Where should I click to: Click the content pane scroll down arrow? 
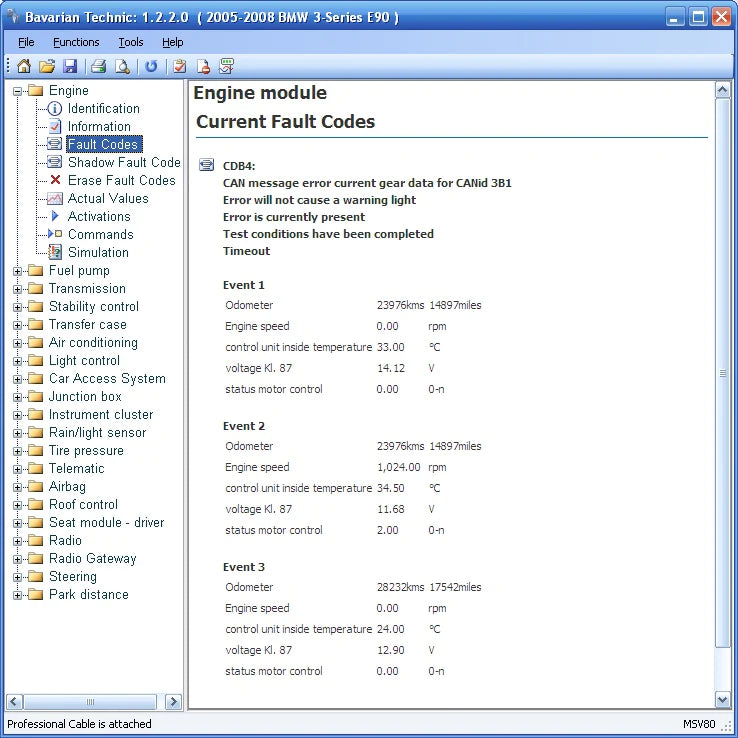pyautogui.click(x=723, y=700)
